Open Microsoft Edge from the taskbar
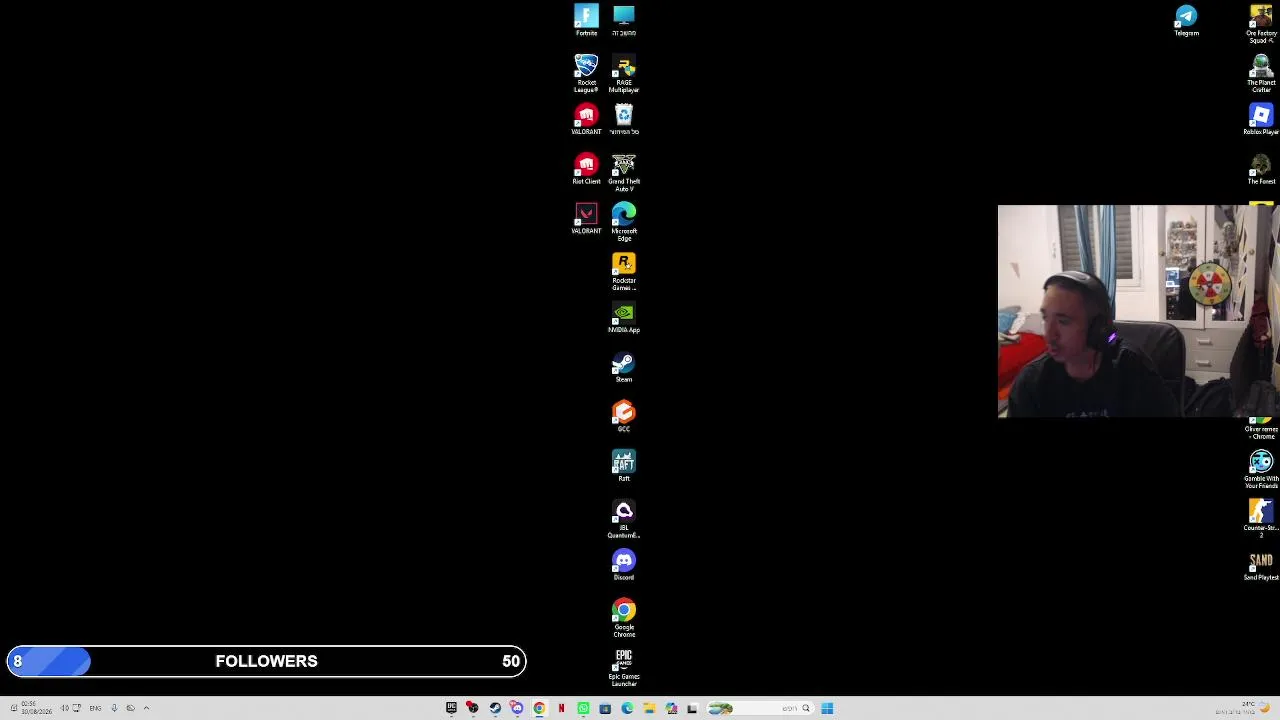 (x=627, y=708)
